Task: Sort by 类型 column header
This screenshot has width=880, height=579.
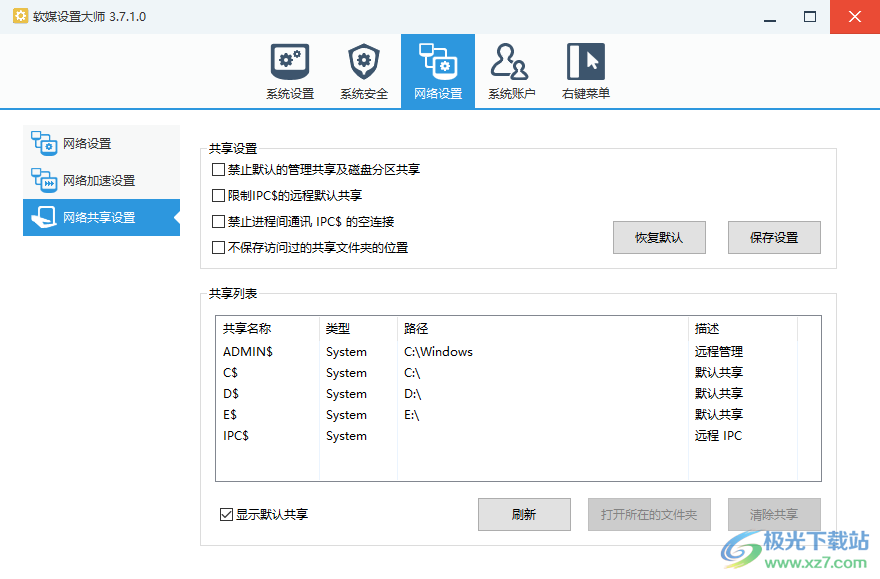Action: [359, 329]
